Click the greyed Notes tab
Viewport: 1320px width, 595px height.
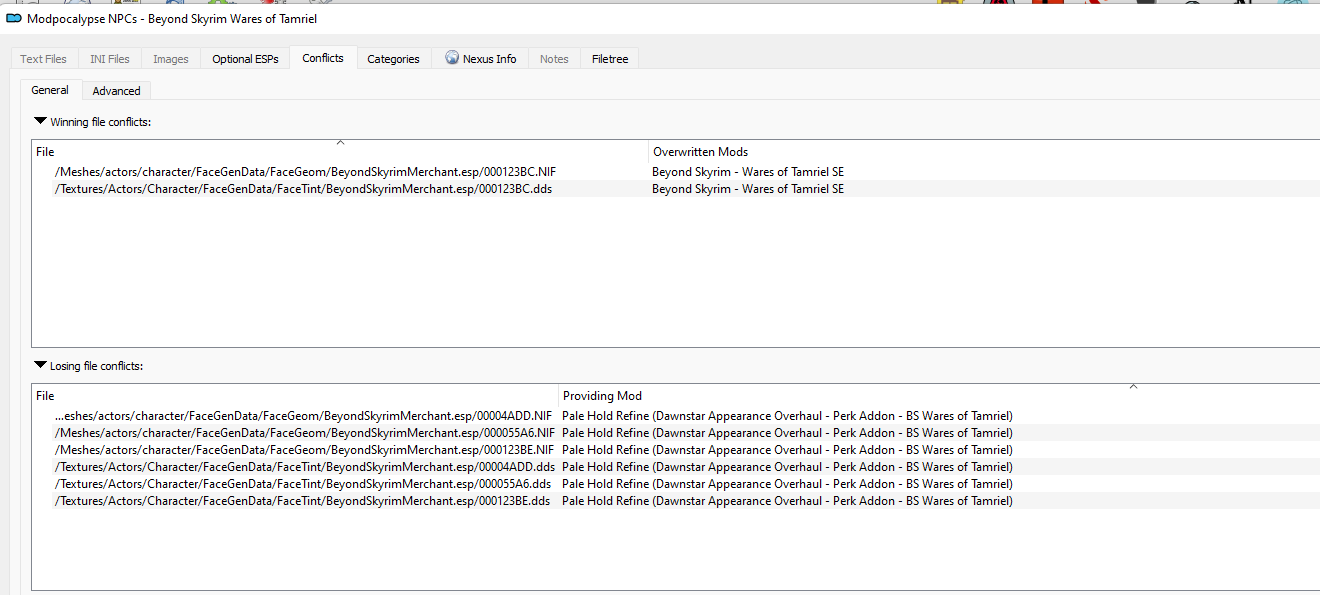coord(554,59)
